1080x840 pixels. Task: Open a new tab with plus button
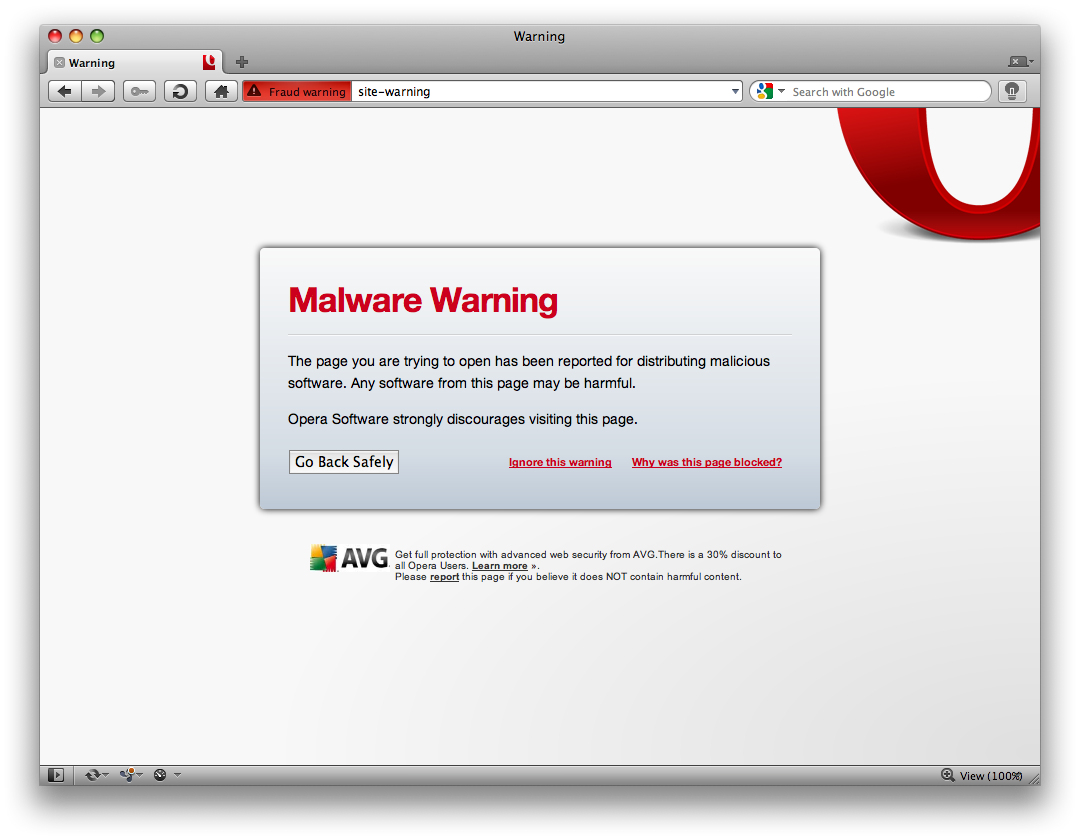coord(242,62)
